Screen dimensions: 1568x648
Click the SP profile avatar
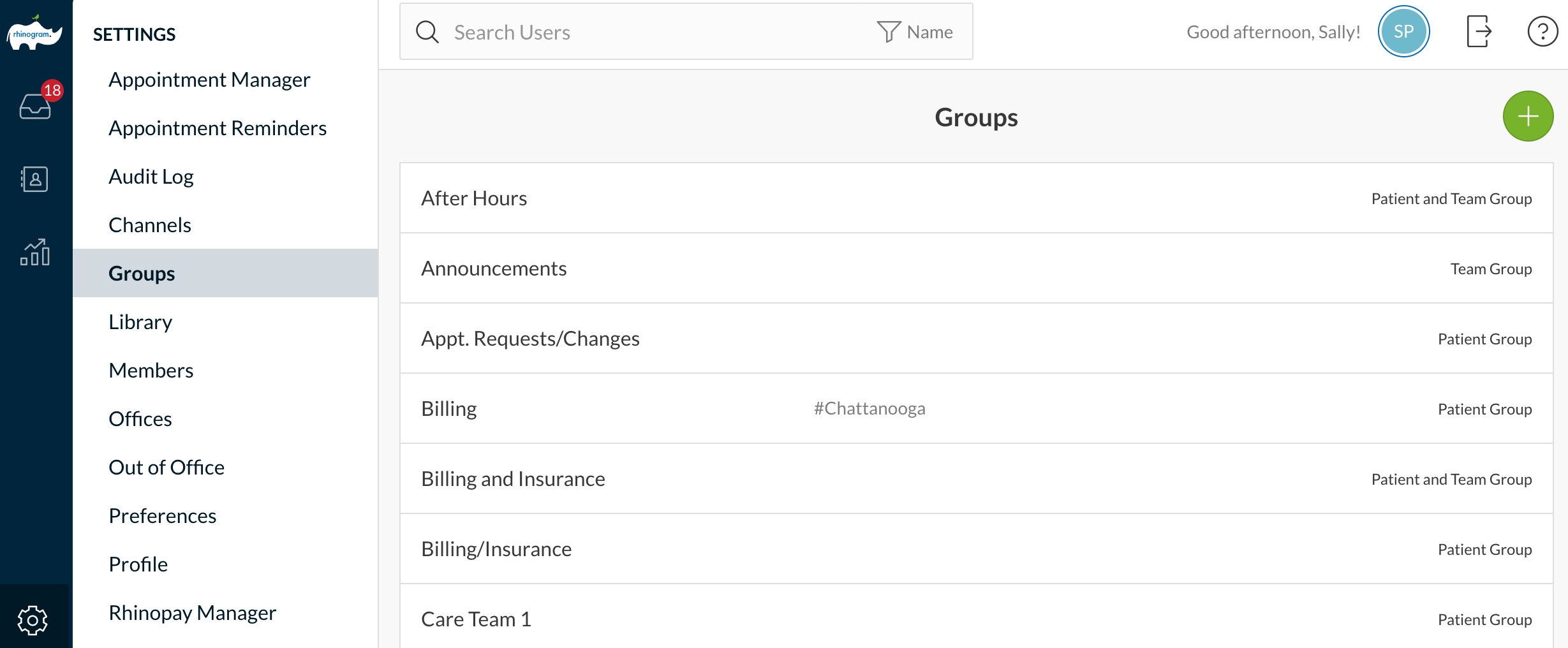[1403, 32]
